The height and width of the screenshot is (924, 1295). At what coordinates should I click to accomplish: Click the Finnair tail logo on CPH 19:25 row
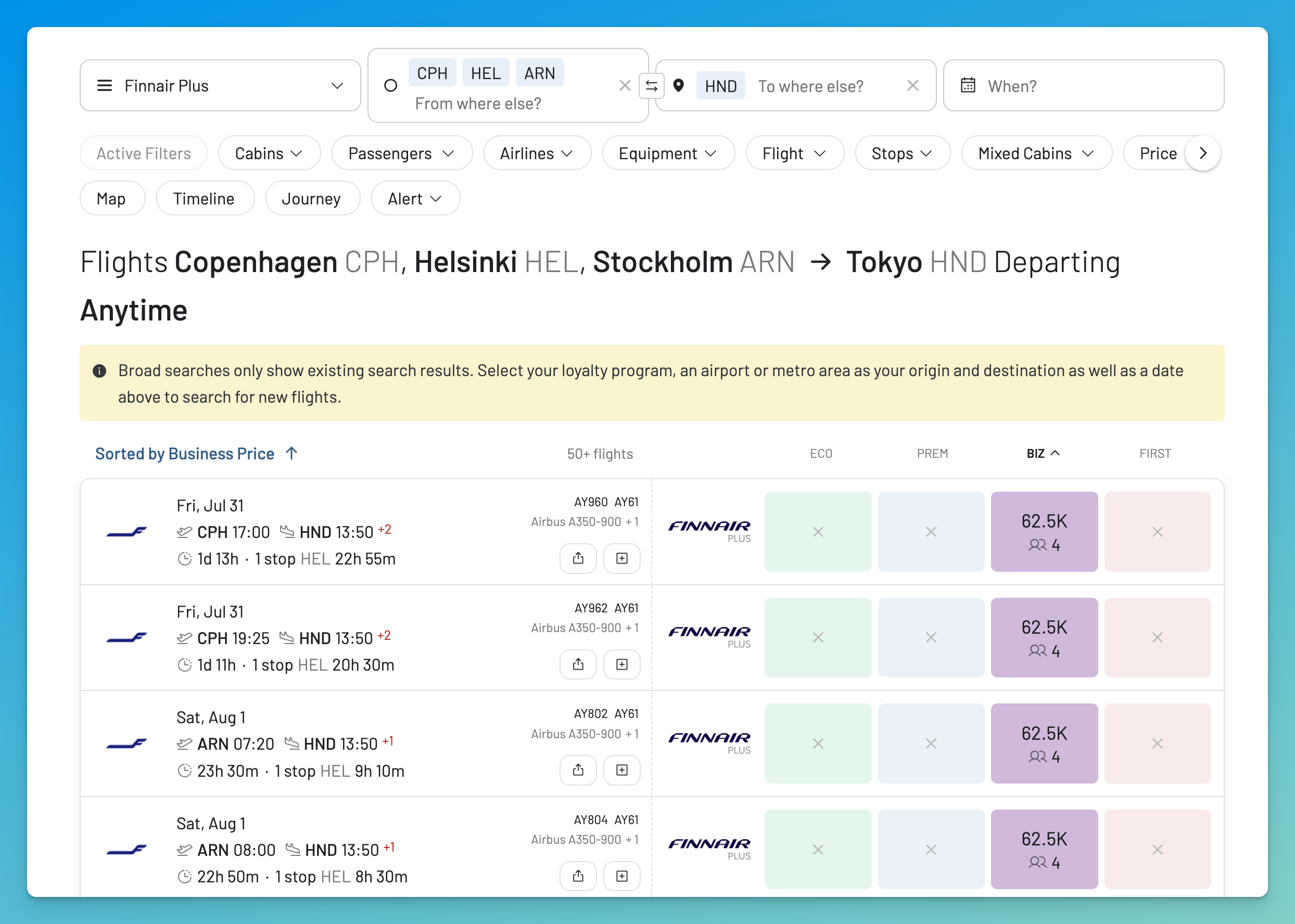pos(126,637)
